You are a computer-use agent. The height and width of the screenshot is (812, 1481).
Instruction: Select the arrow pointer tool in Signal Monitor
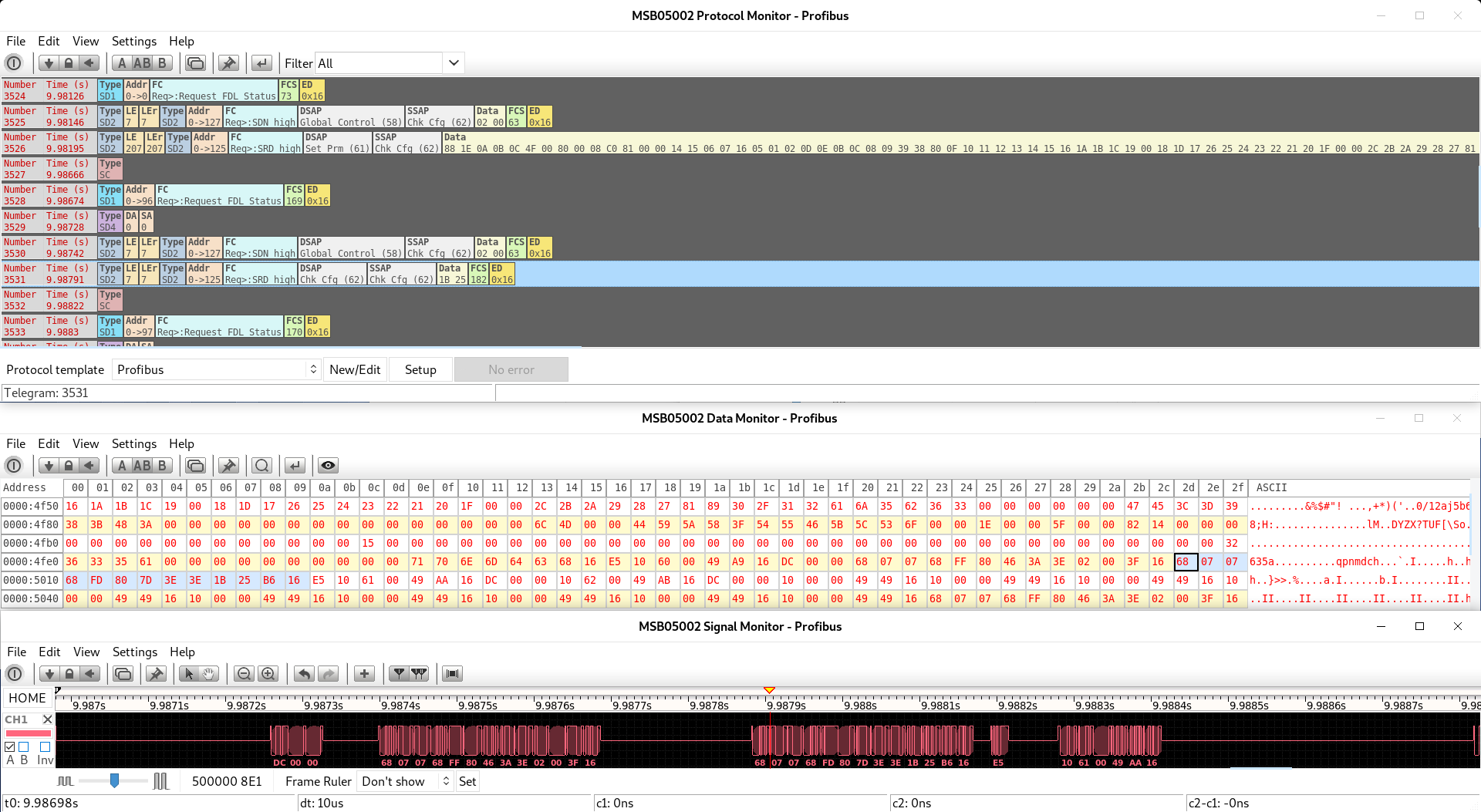pos(189,674)
